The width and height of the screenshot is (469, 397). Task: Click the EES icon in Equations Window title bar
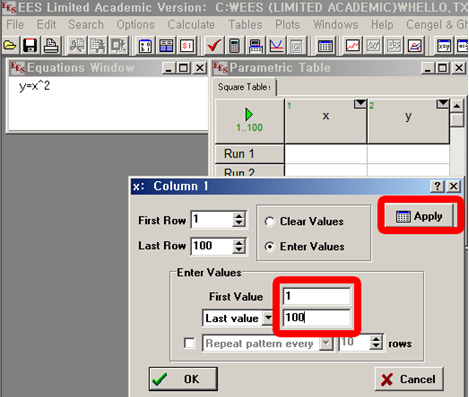[18, 67]
